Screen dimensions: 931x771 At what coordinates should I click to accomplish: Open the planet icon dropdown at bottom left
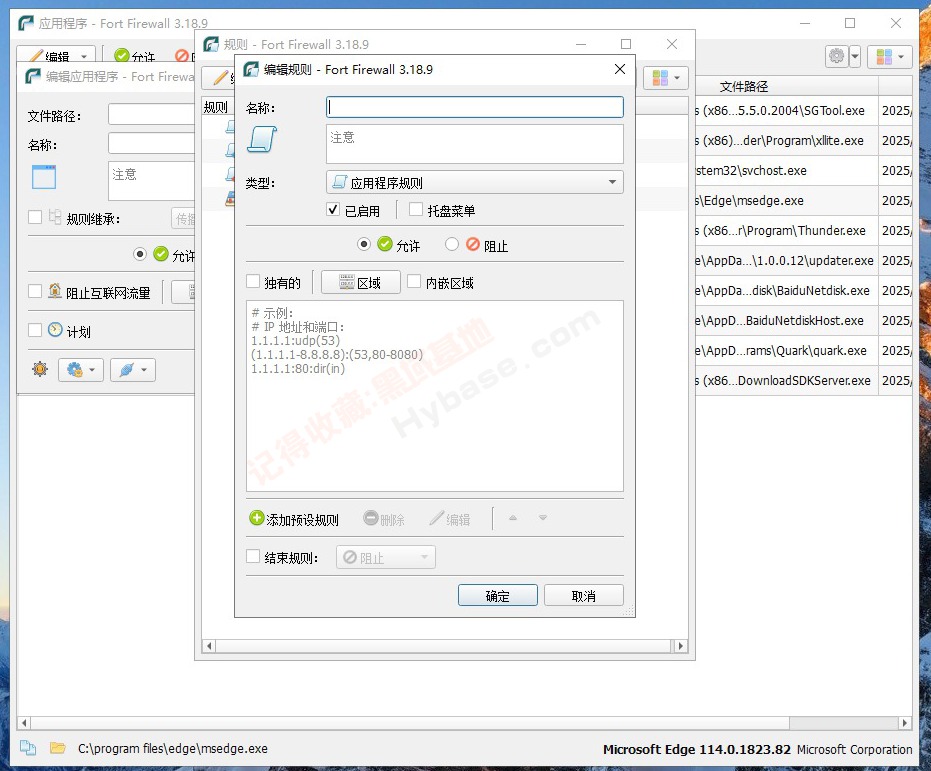133,370
